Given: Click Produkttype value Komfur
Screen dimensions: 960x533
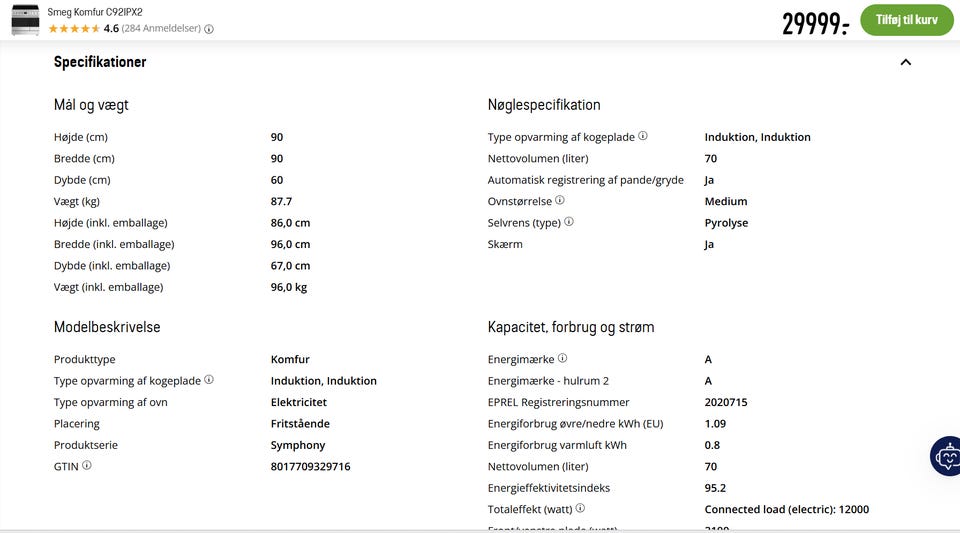Looking at the screenshot, I should click(290, 359).
